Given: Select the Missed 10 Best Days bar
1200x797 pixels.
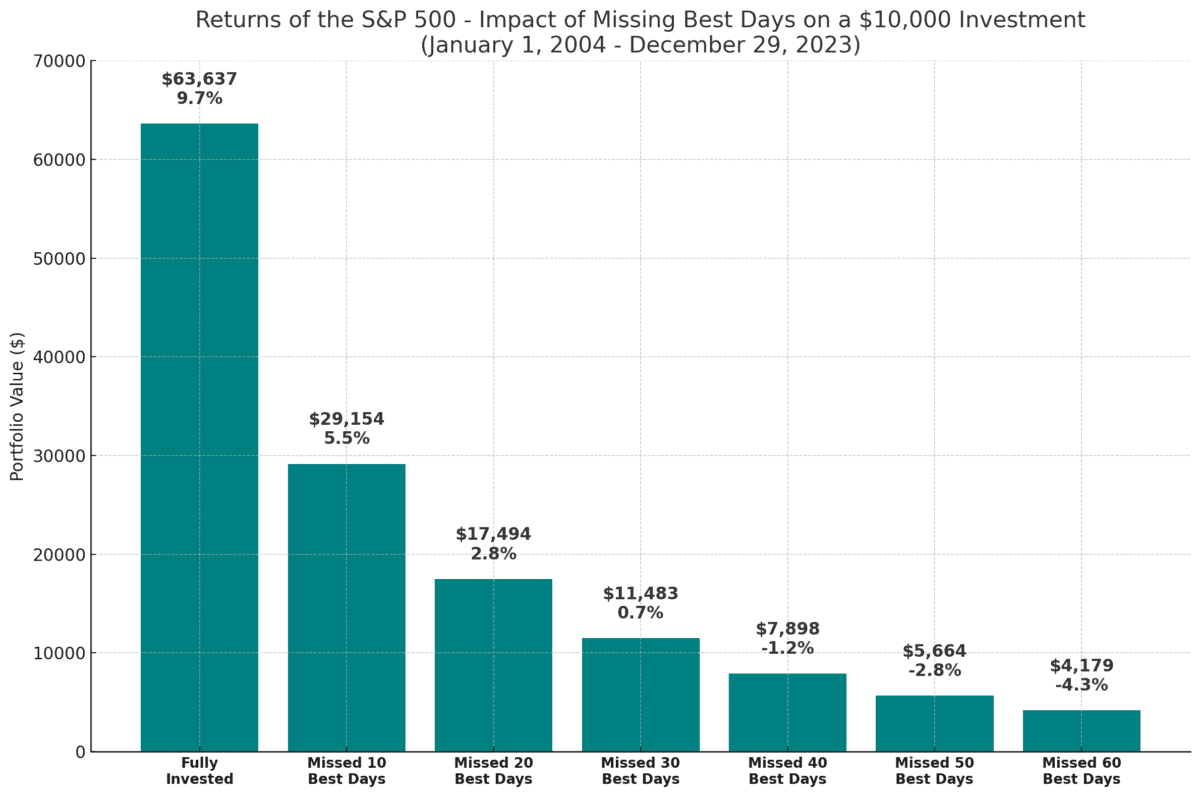Looking at the screenshot, I should (x=346, y=607).
